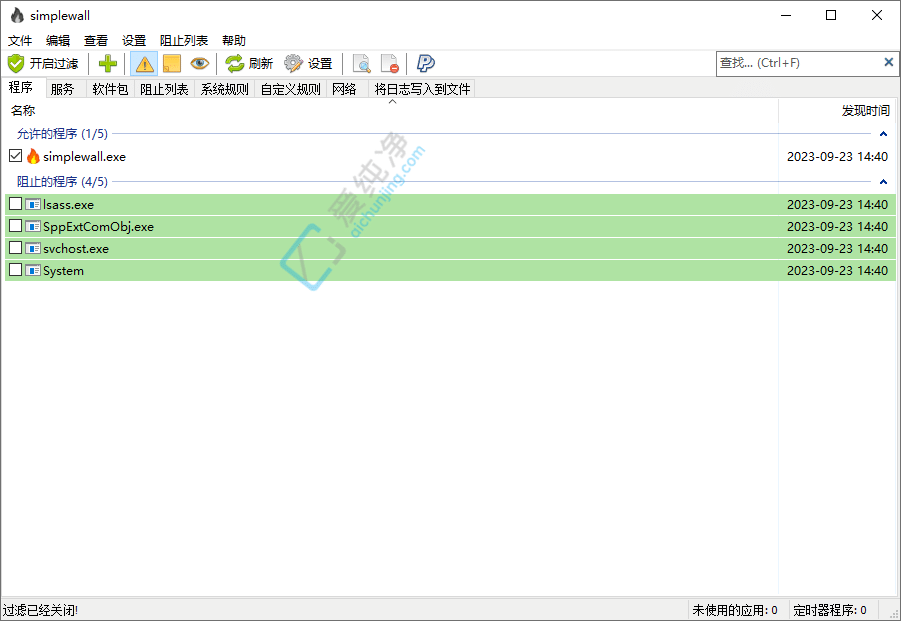Toggle the yellow sticky note log icon

[172, 63]
